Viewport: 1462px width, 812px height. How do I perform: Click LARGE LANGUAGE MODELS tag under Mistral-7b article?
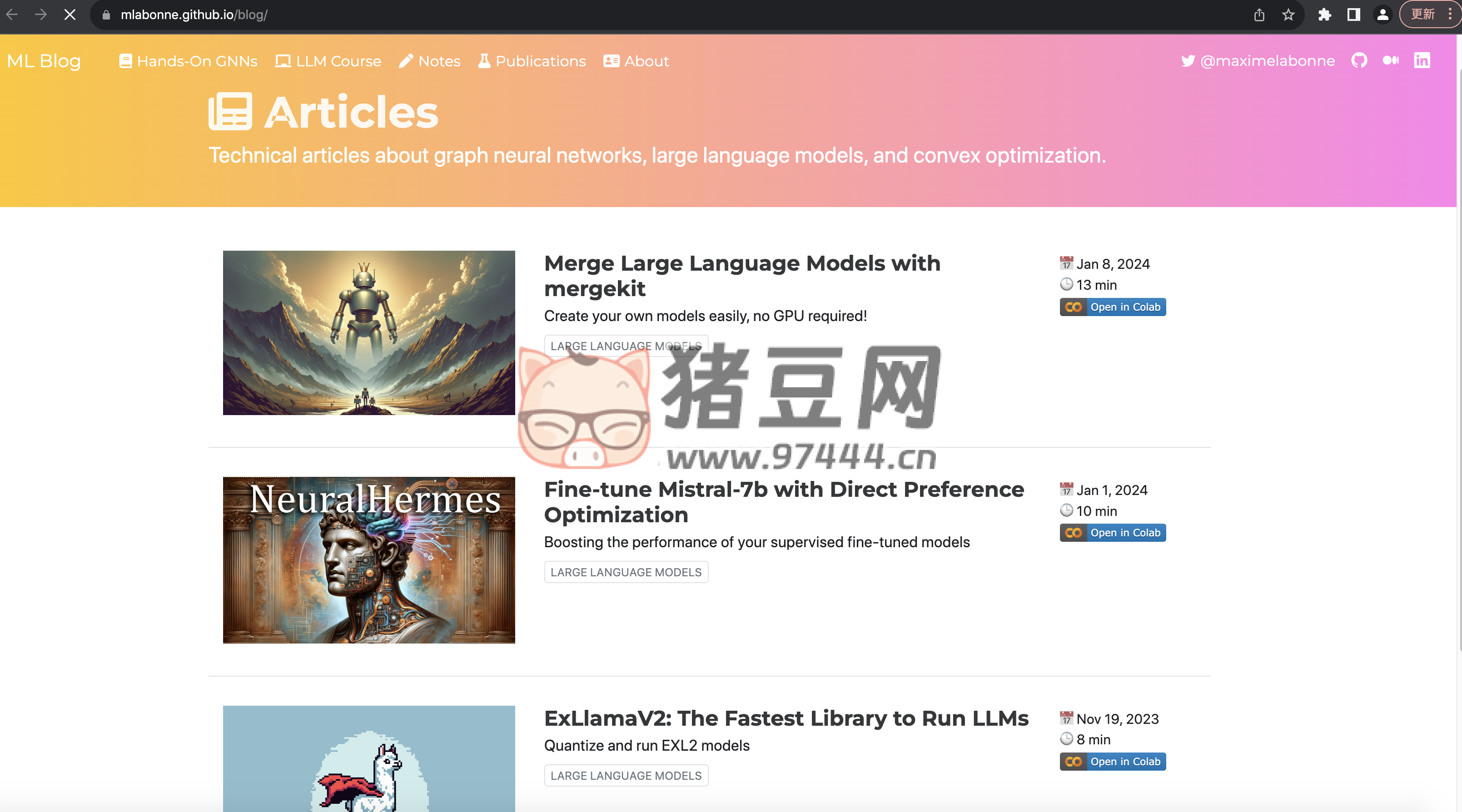626,572
